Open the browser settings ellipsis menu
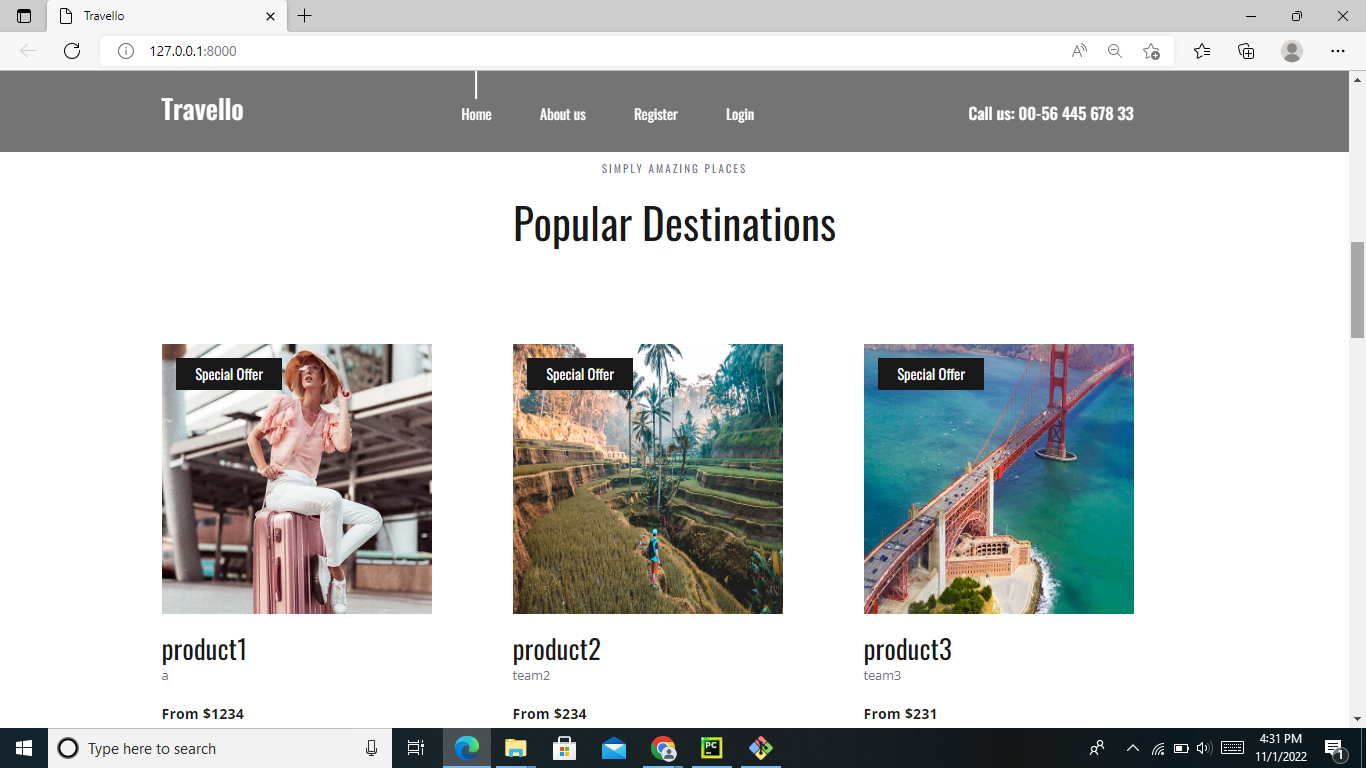The width and height of the screenshot is (1366, 768). 1338,50
